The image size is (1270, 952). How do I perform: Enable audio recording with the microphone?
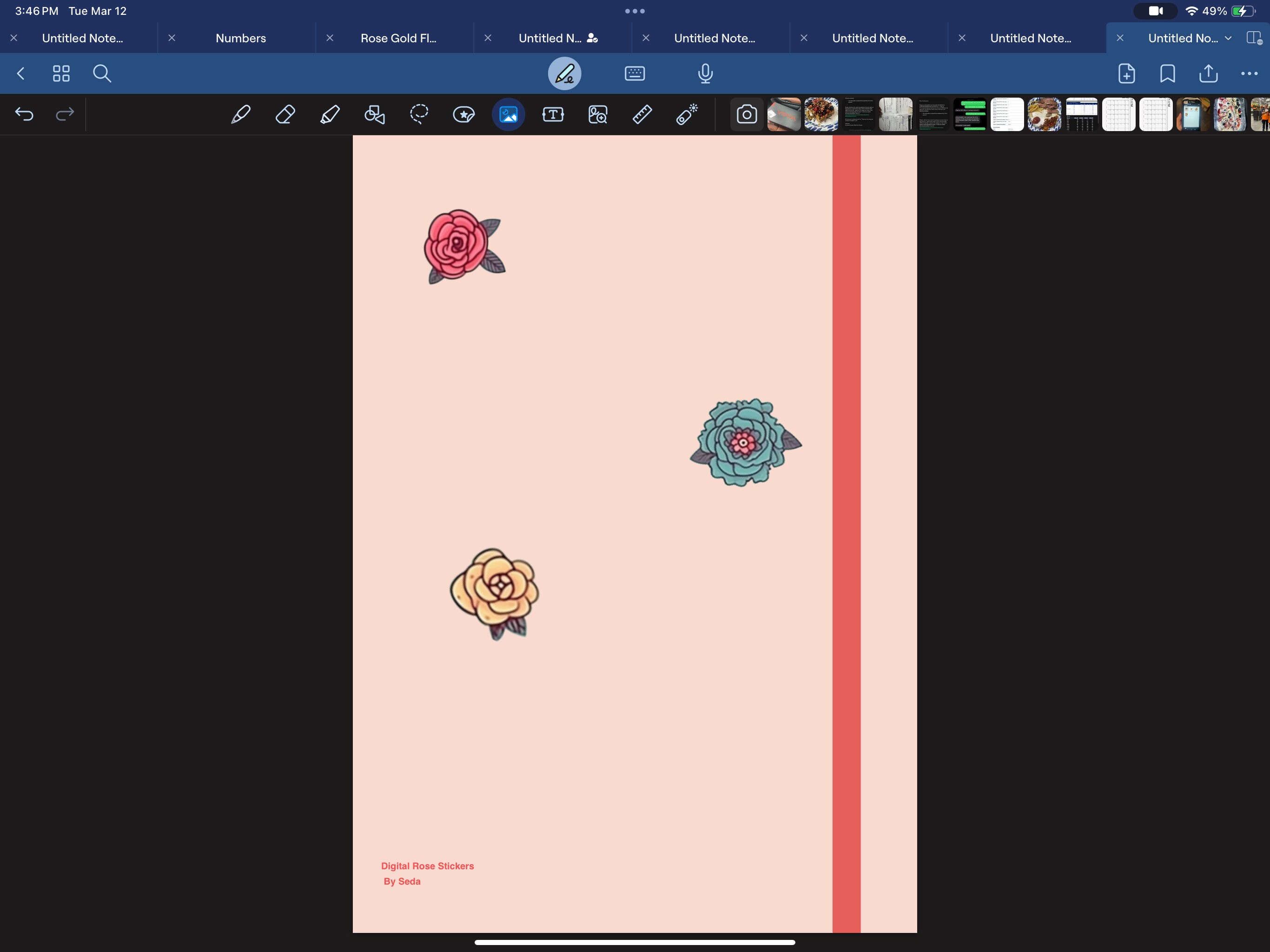point(705,73)
